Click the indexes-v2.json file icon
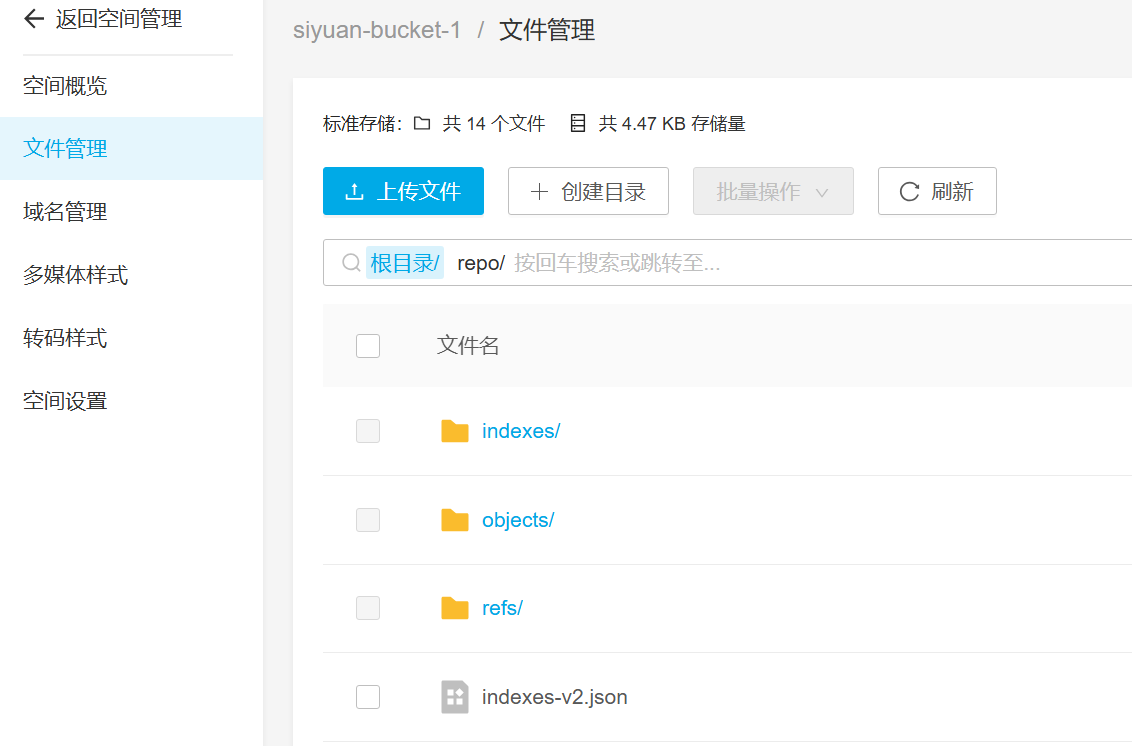The image size is (1132, 746). point(455,697)
